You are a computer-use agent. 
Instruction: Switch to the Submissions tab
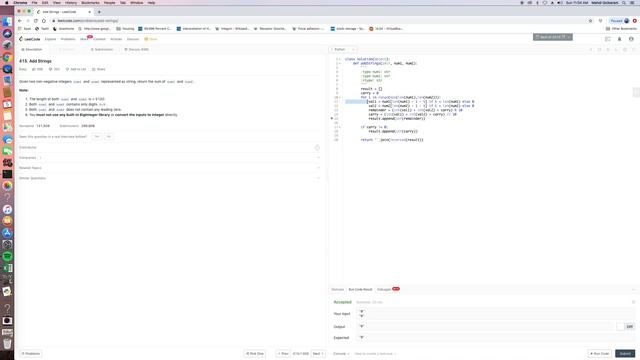pyautogui.click(x=102, y=50)
